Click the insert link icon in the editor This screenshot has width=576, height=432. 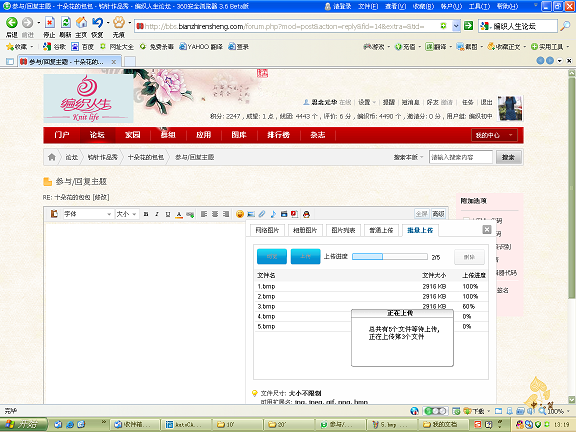(190, 214)
